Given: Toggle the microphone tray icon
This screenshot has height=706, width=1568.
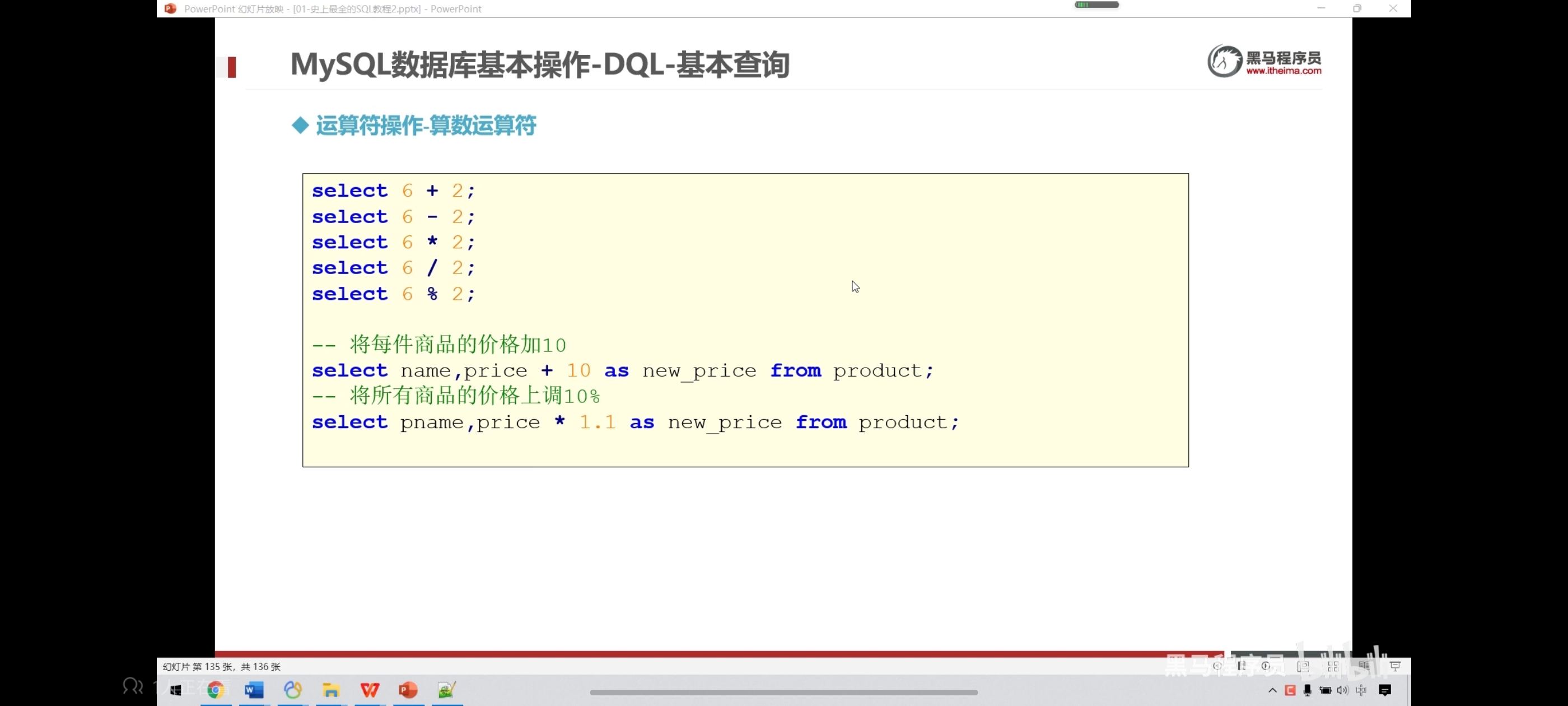Looking at the screenshot, I should [1308, 690].
